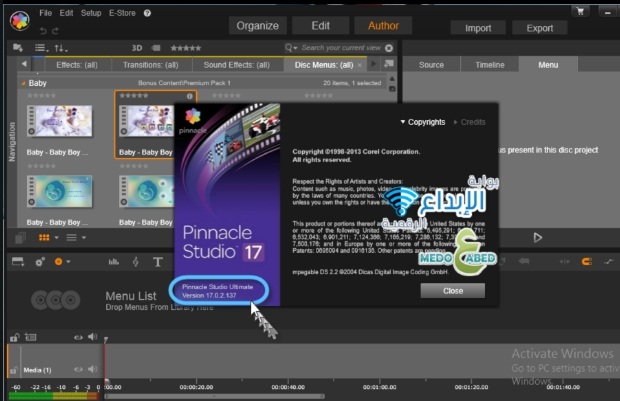This screenshot has width=620, height=401.
Task: Click the Pinnacle Studio logo icon
Action: point(20,21)
